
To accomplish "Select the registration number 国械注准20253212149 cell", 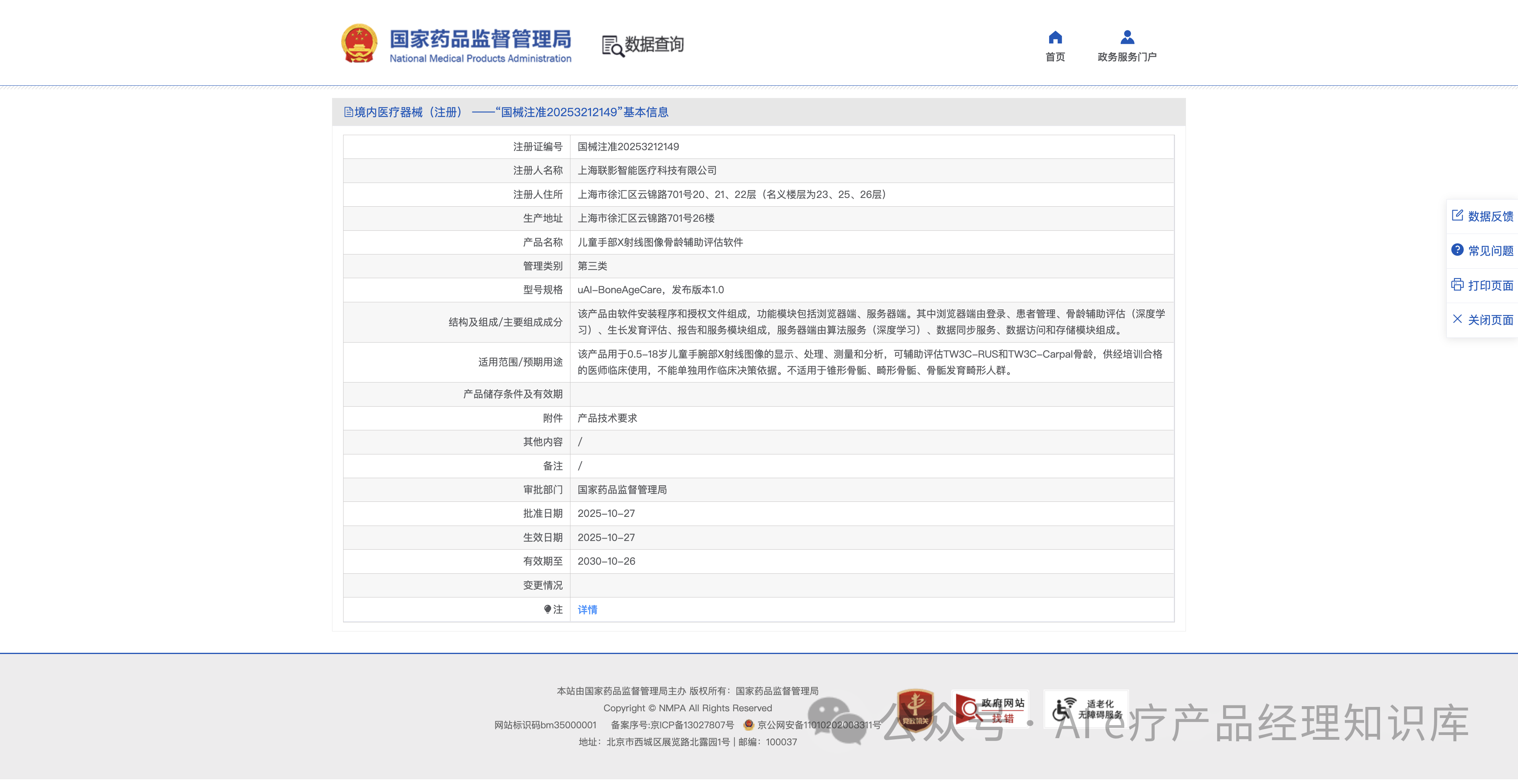I will pos(628,147).
